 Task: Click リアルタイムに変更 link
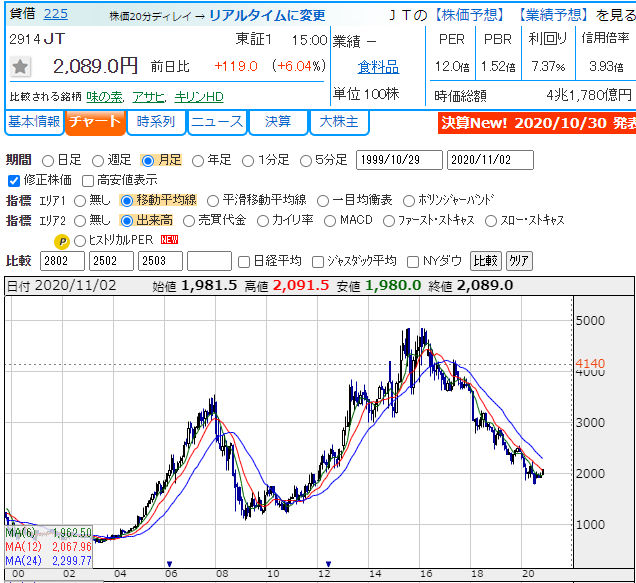[267, 15]
